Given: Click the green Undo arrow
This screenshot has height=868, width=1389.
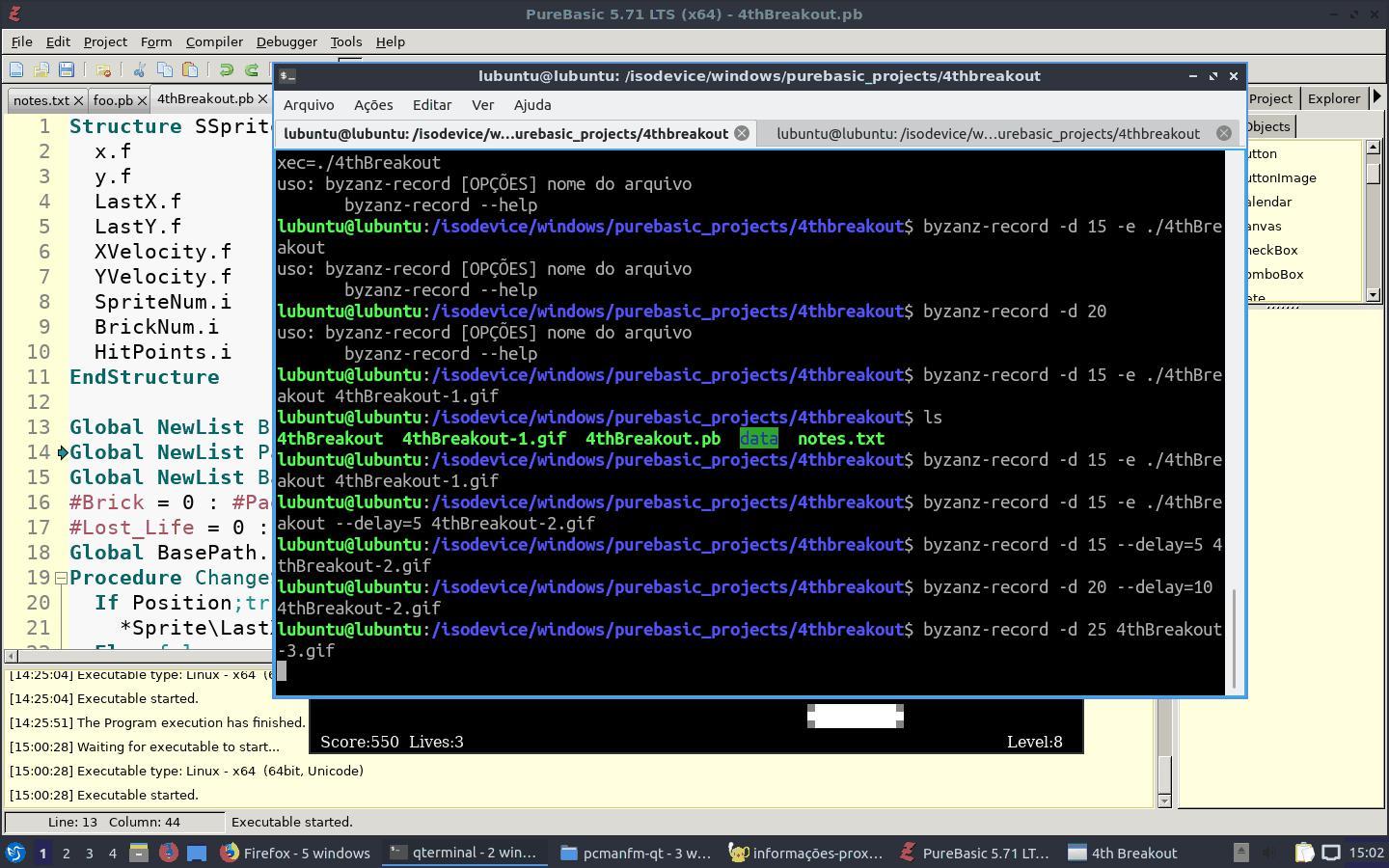Looking at the screenshot, I should (227, 69).
